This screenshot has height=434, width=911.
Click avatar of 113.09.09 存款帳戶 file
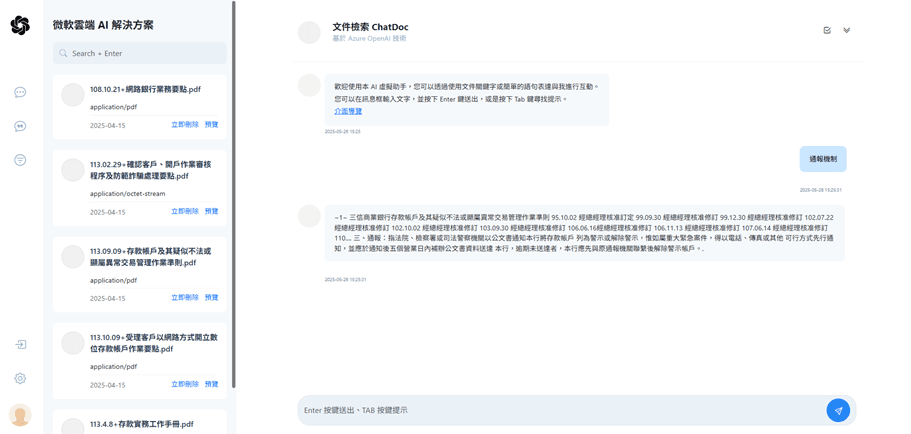(73, 256)
